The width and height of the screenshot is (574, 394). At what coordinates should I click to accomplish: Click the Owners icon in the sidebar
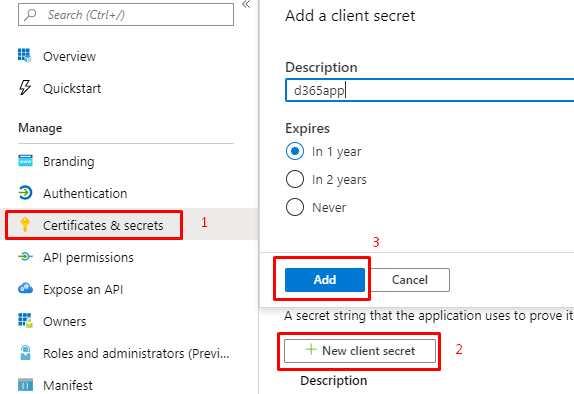(x=25, y=320)
